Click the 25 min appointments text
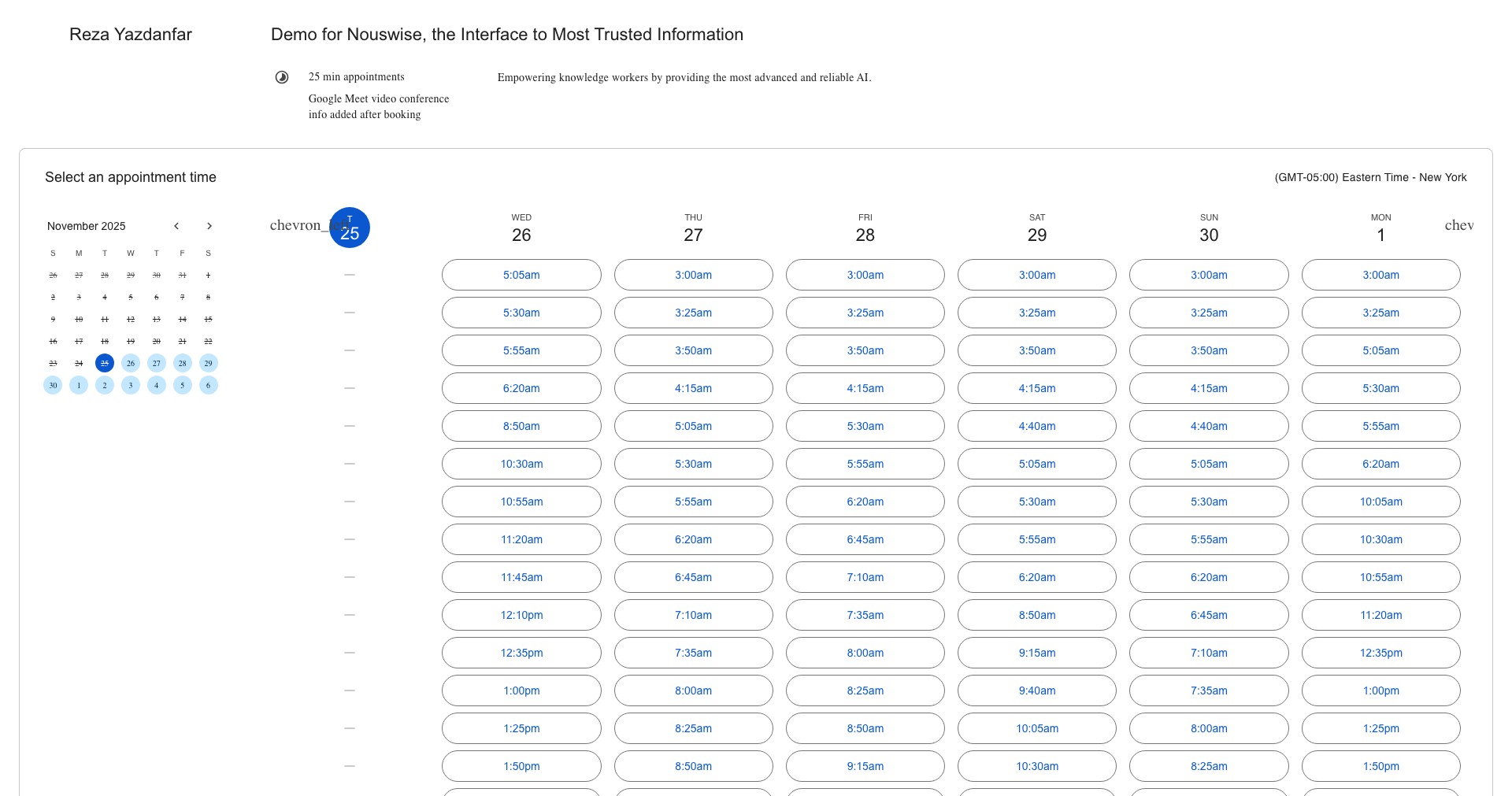Viewport: 1512px width, 796px height. click(357, 76)
